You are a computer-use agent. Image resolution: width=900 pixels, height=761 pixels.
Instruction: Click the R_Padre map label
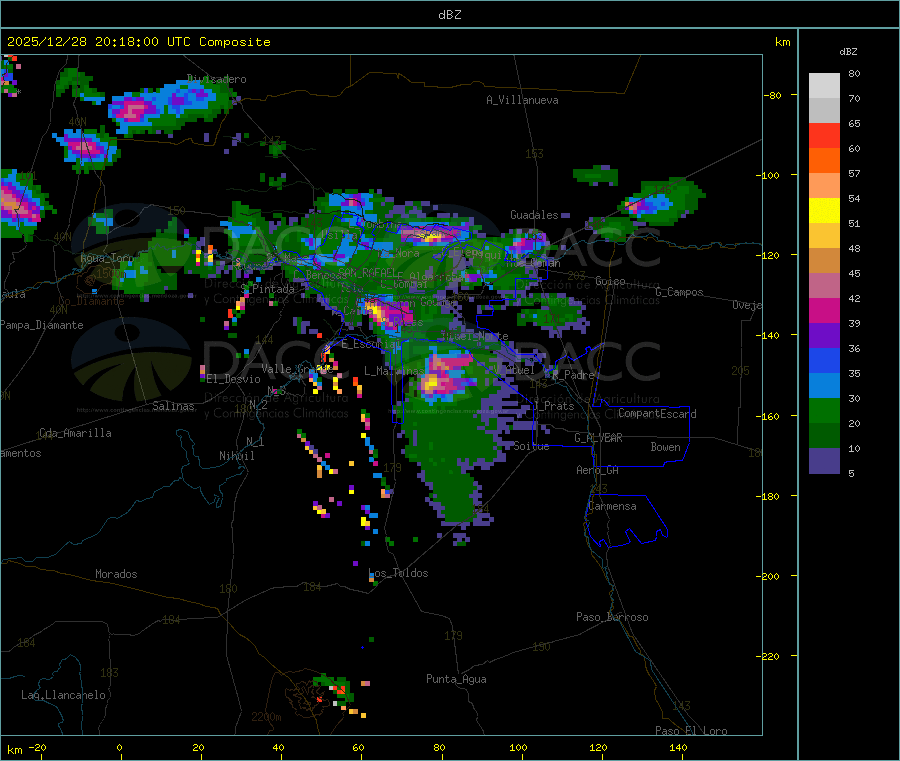(x=573, y=375)
